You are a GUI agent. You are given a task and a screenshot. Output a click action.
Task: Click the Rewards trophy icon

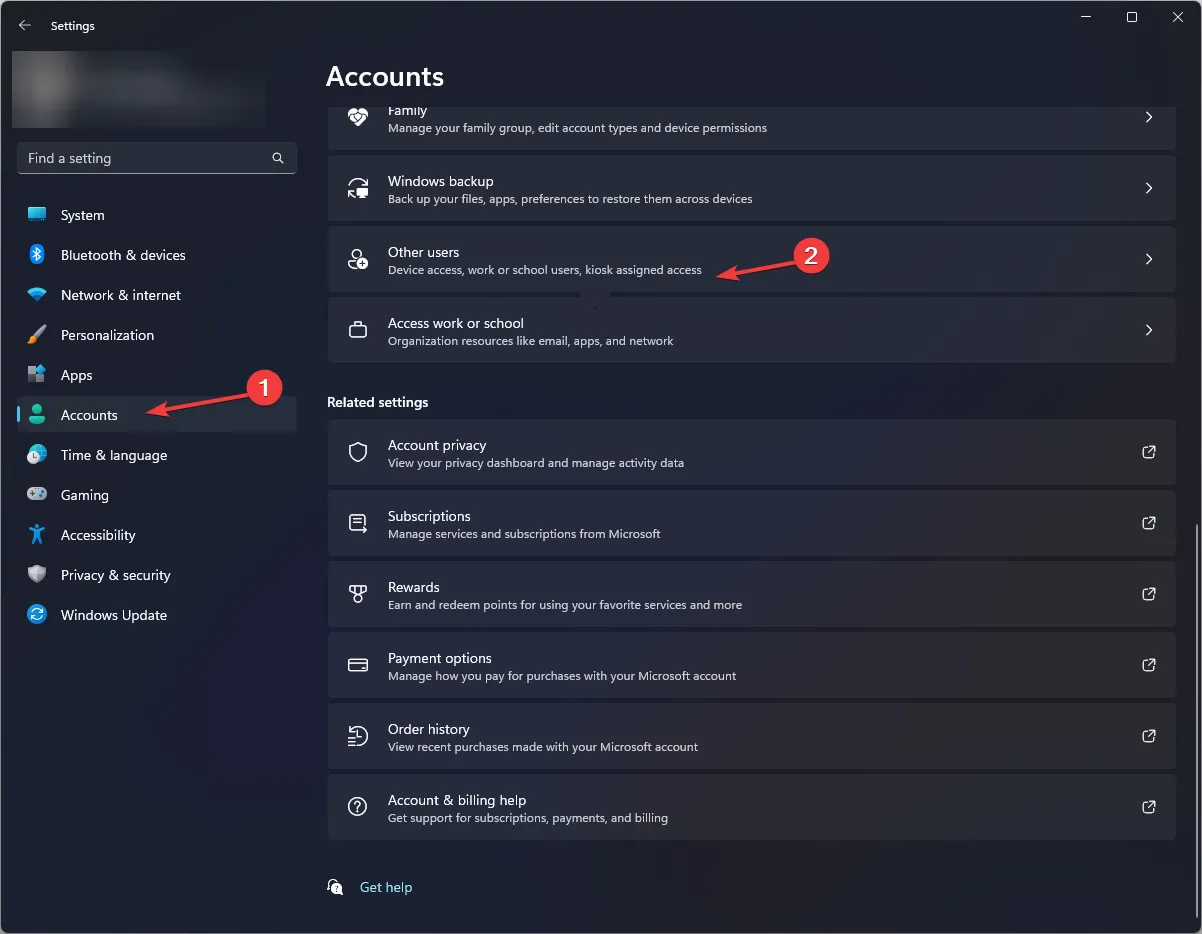(358, 594)
